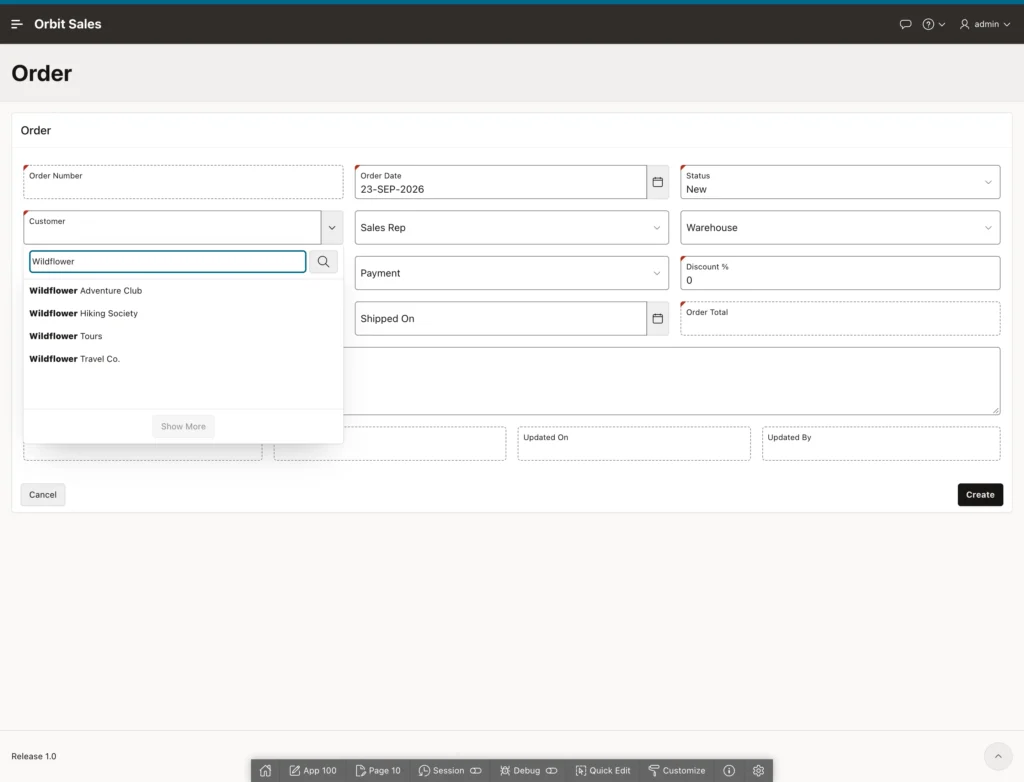The image size is (1024, 782).
Task: Open the feedback comment icon
Action: point(905,24)
